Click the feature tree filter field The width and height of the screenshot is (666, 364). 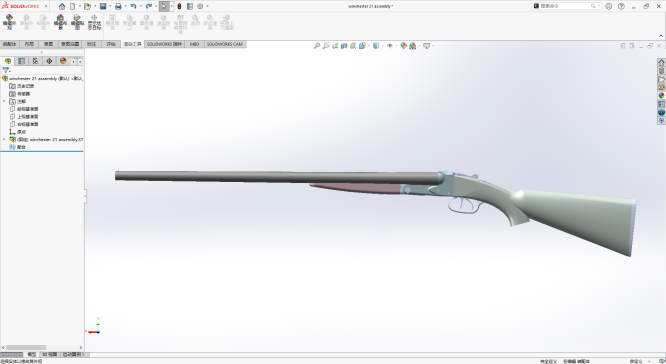42,71
